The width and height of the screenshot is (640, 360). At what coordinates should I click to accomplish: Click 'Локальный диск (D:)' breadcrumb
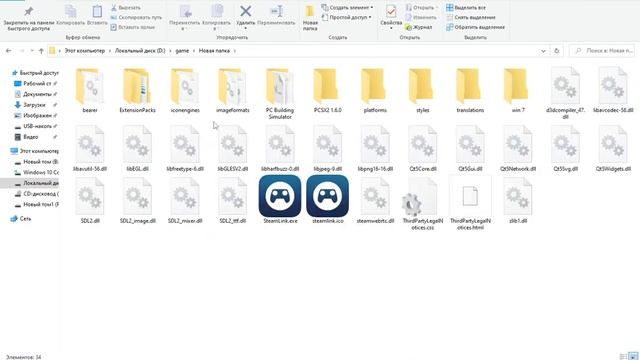140,51
